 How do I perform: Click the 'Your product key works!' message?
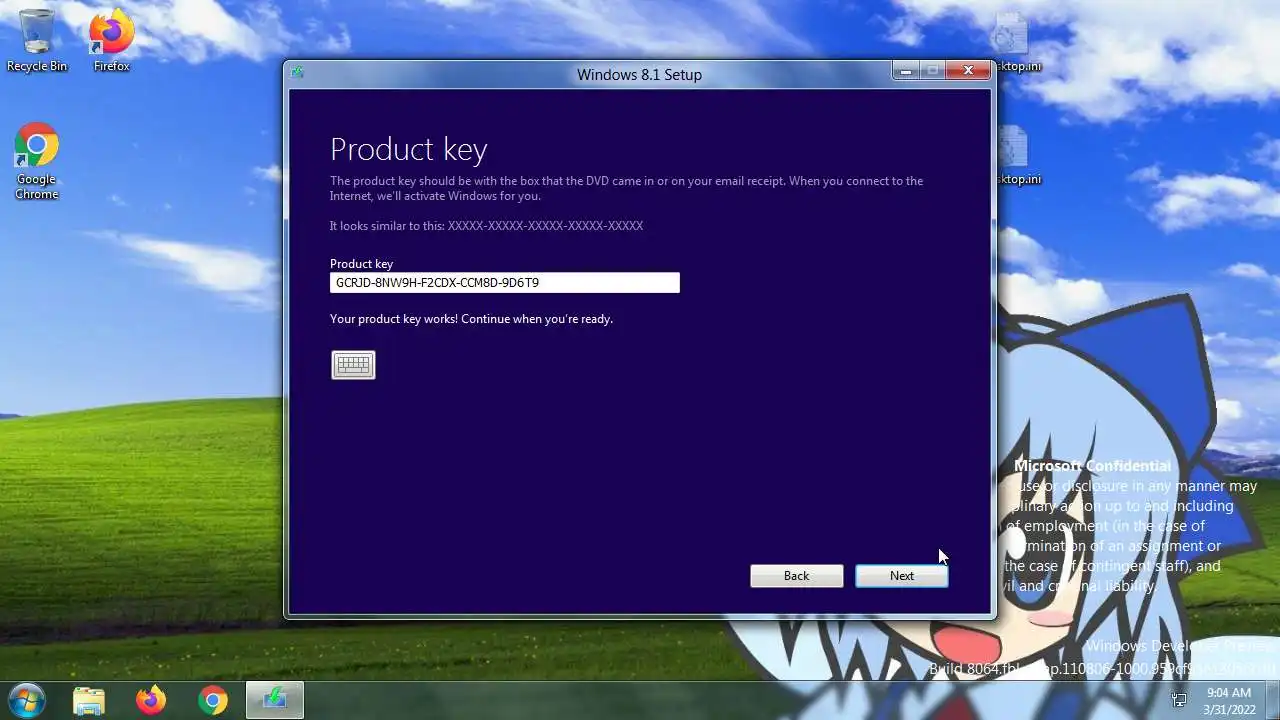471,319
